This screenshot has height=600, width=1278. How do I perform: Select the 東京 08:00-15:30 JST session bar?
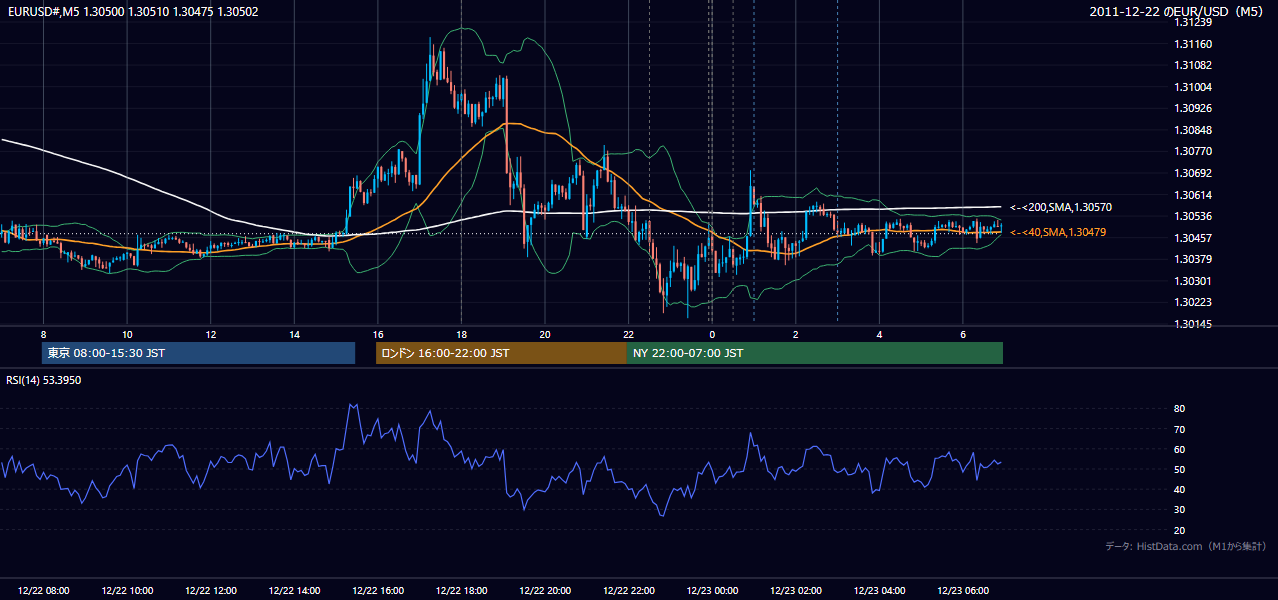pos(199,353)
